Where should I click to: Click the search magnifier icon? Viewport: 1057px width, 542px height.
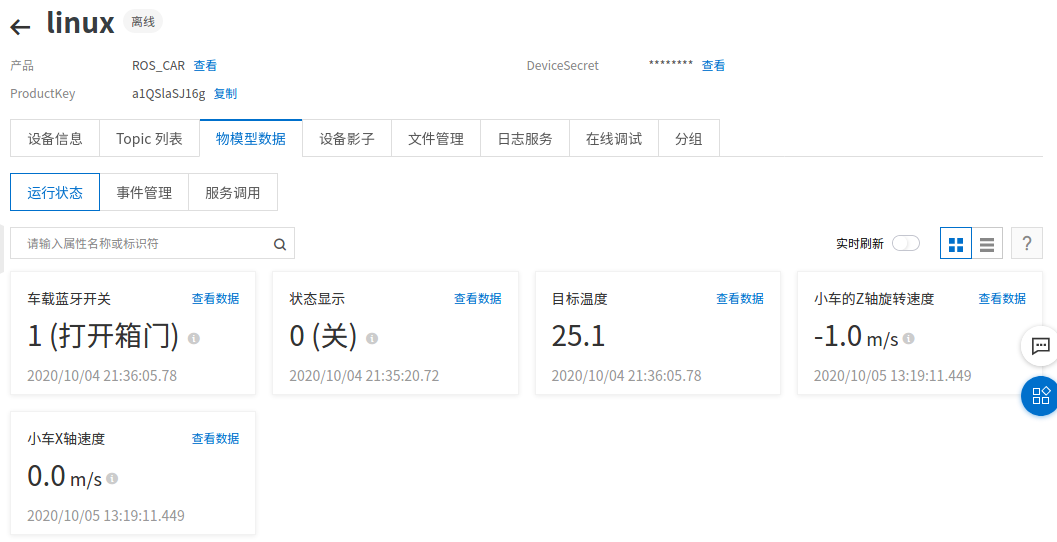tap(280, 245)
